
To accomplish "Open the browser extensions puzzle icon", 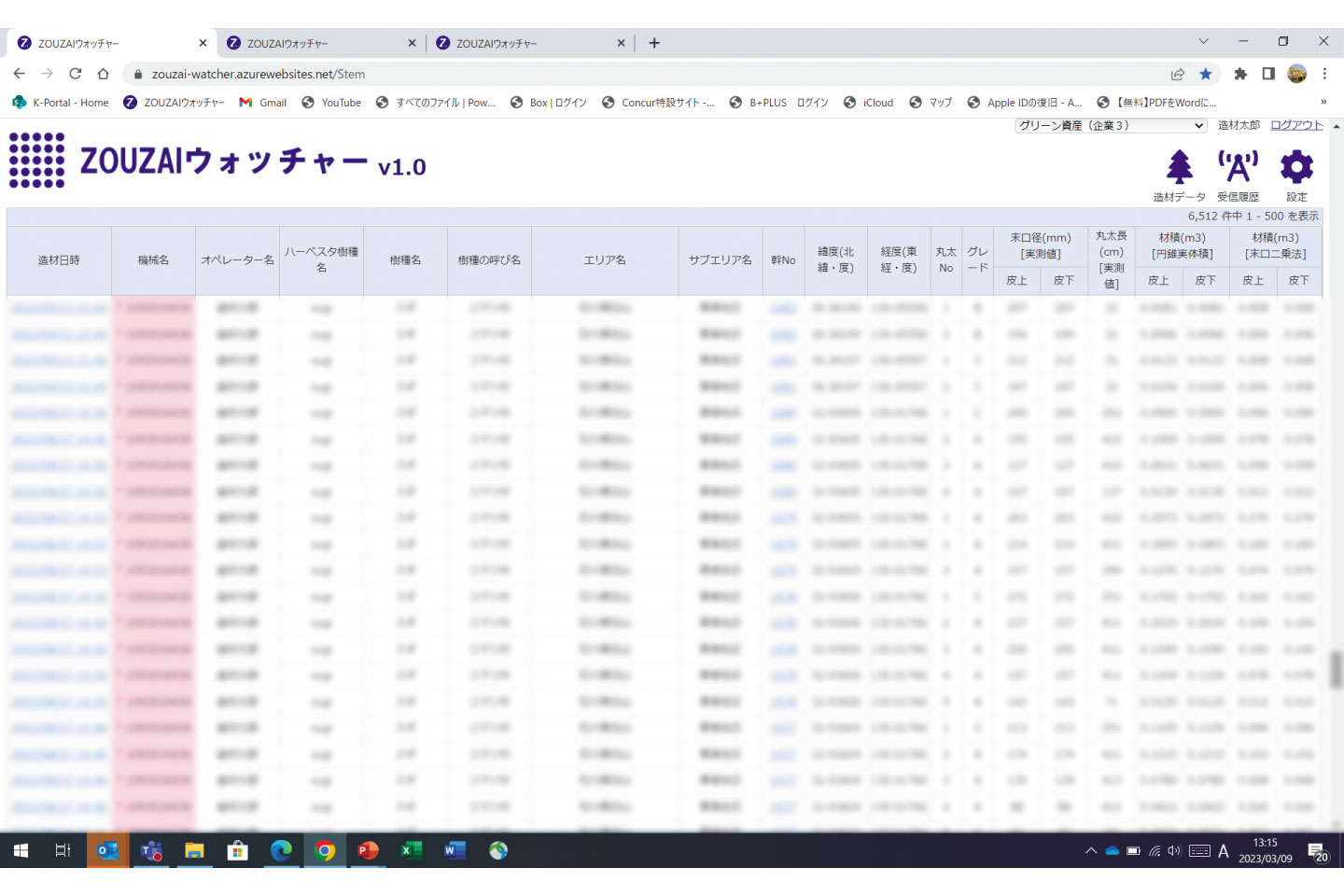I will (x=1240, y=74).
